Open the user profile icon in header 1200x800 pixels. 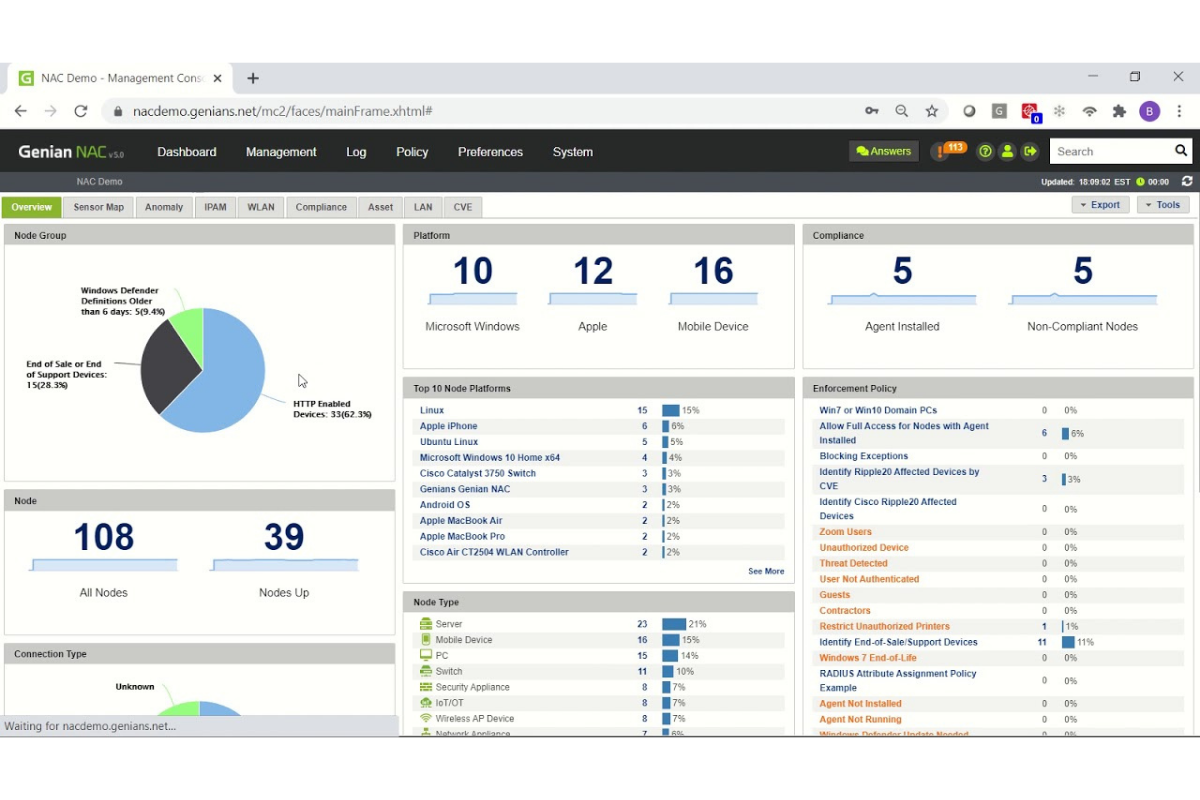(x=1007, y=152)
